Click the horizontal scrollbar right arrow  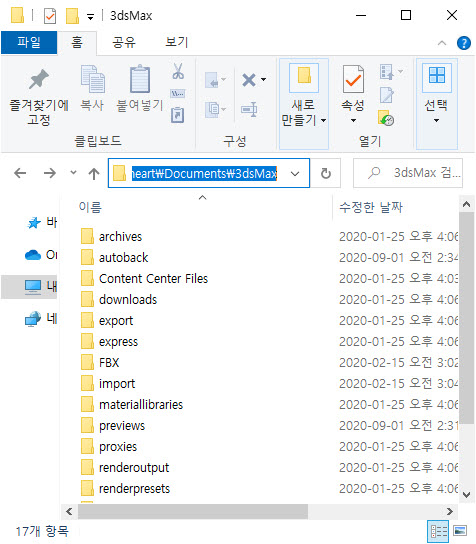pyautogui.click(x=450, y=511)
